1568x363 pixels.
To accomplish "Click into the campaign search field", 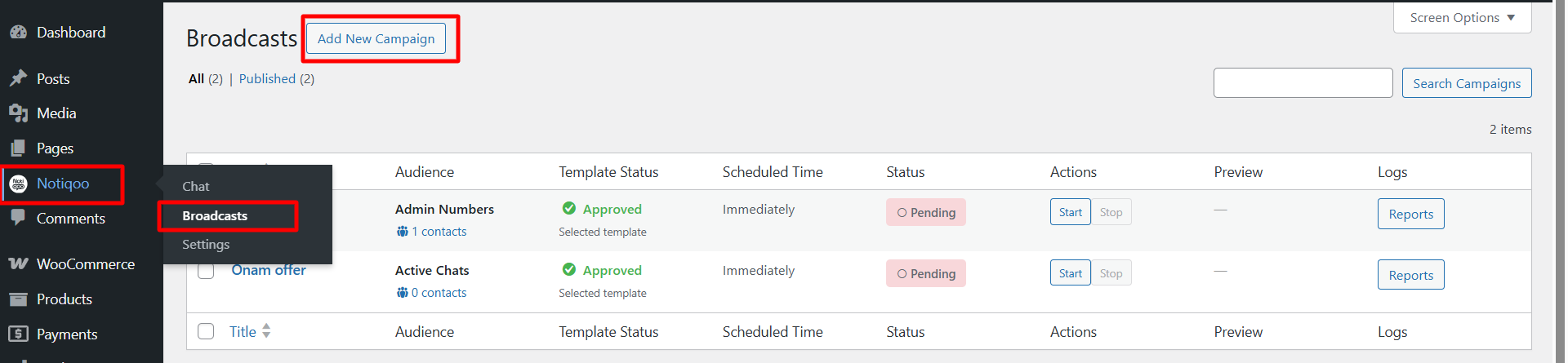I will pyautogui.click(x=1303, y=83).
